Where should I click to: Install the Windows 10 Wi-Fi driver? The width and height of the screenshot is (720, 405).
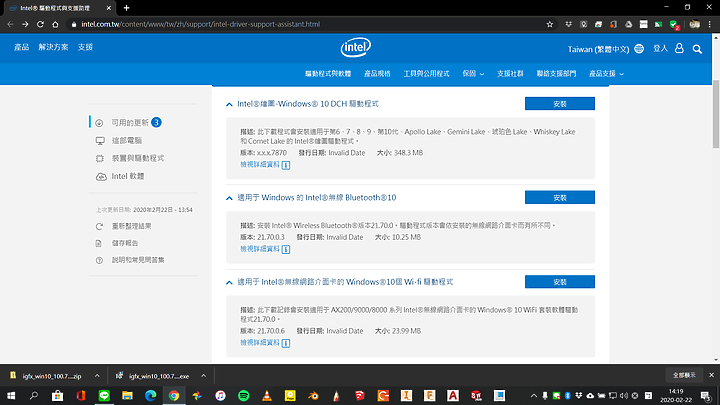click(560, 282)
